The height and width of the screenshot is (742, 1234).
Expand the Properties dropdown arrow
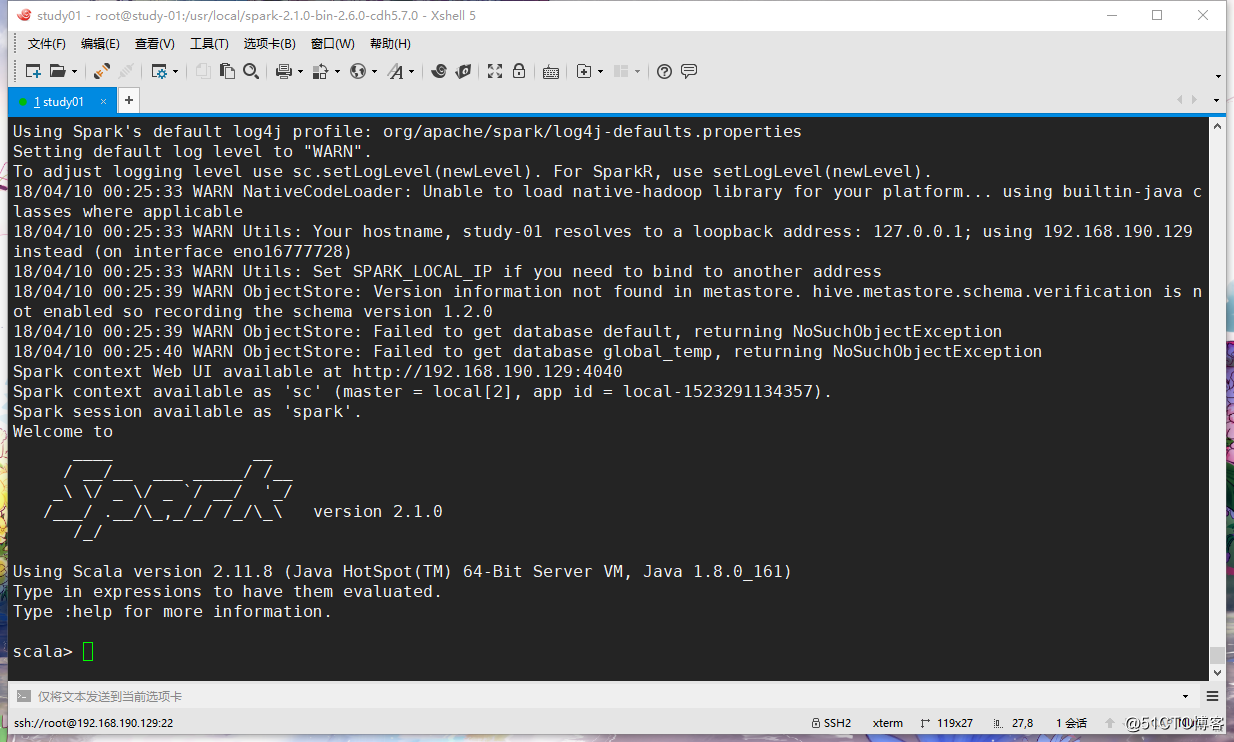click(176, 72)
